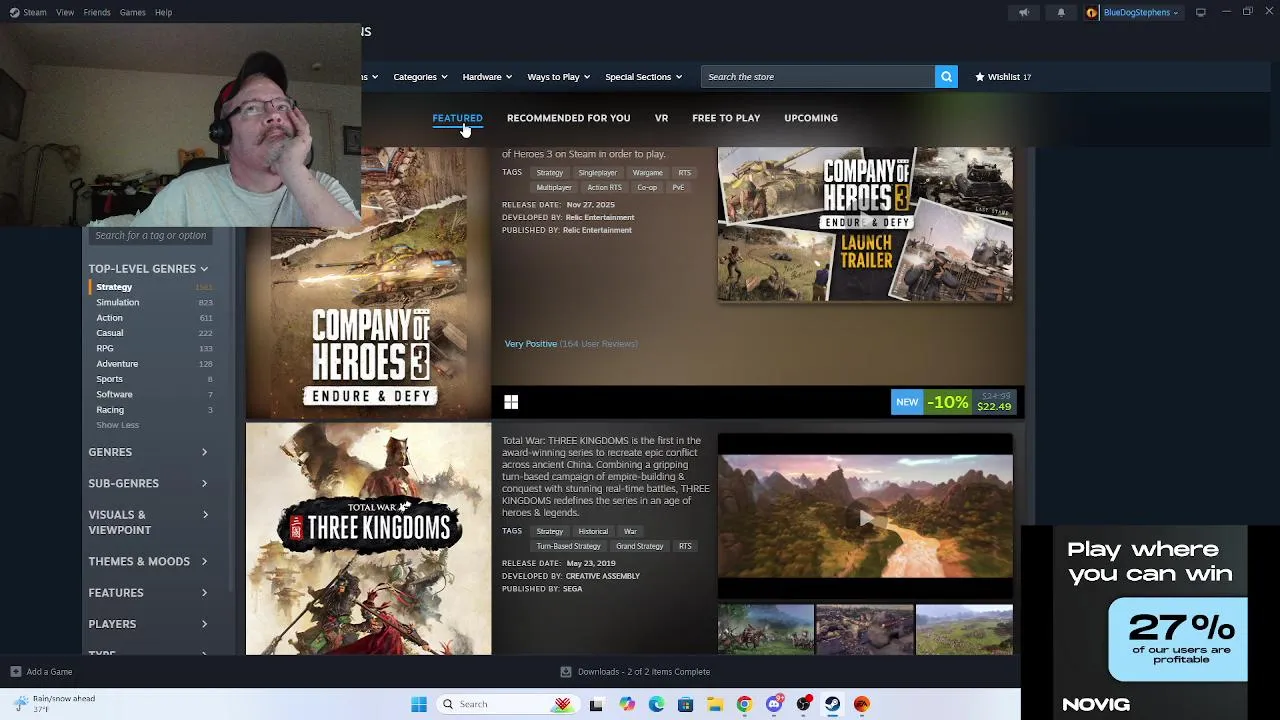Switch to Big Picture mode monitor icon
Image resolution: width=1280 pixels, height=720 pixels.
pyautogui.click(x=1200, y=12)
